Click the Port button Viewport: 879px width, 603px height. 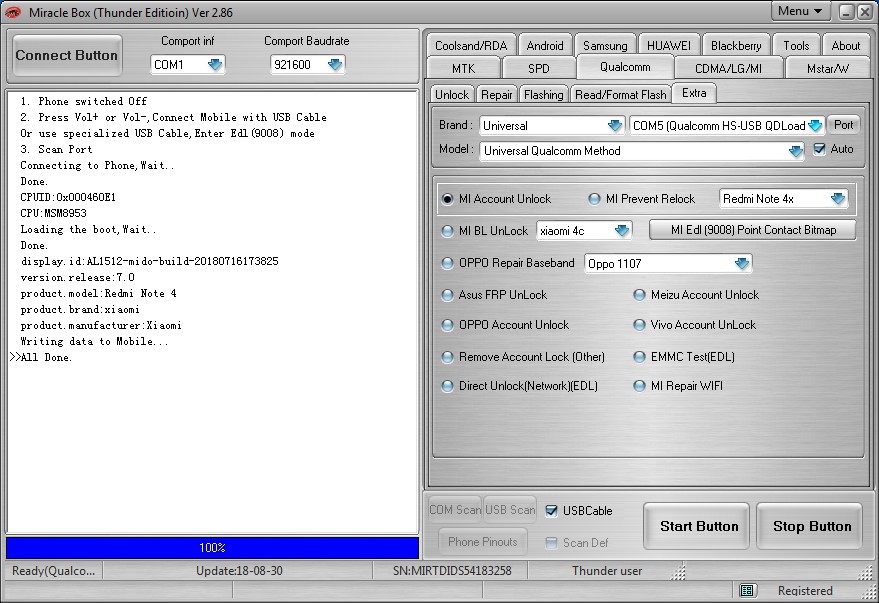tap(843, 125)
